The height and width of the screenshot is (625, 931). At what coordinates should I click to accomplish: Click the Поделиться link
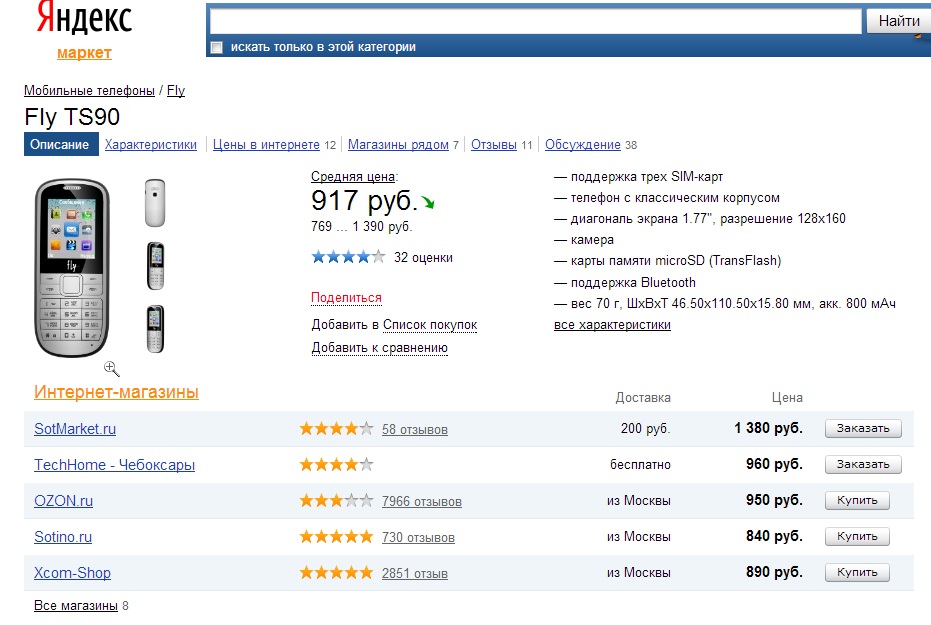coord(346,297)
